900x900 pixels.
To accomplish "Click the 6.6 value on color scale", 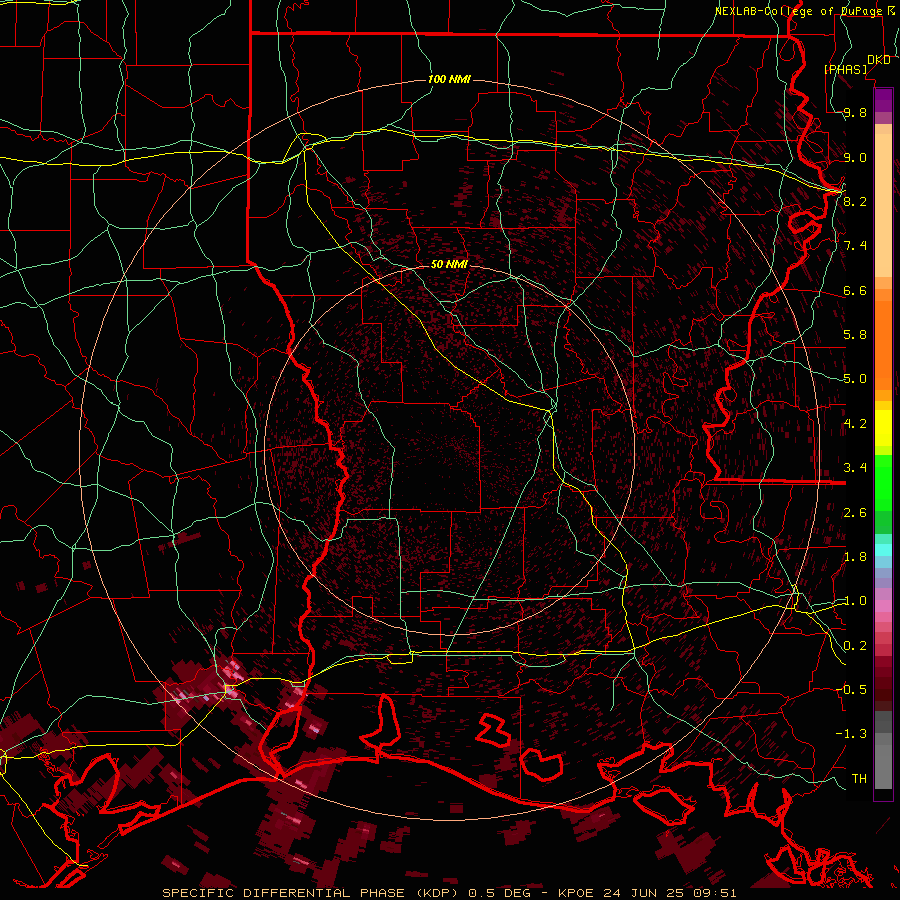I will click(855, 290).
